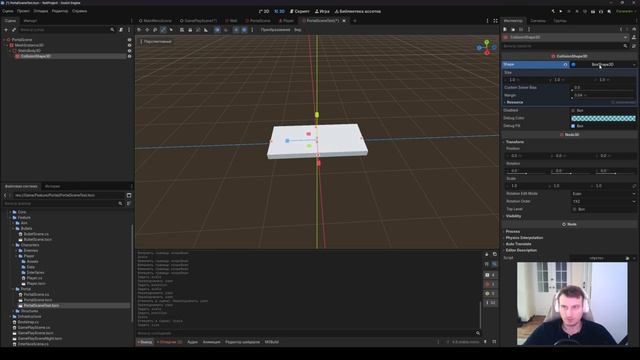Clear the output log icon
This screenshot has width=640, height=360.
(487, 254)
